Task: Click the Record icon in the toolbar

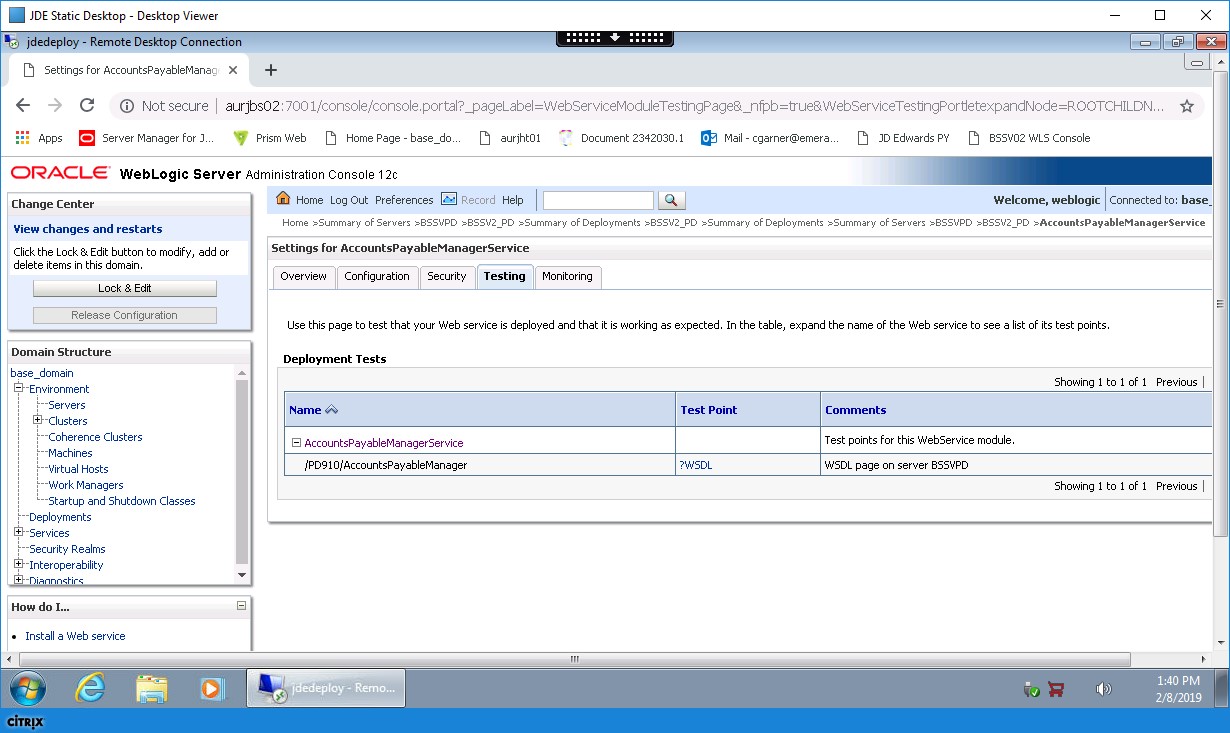Action: (x=449, y=199)
